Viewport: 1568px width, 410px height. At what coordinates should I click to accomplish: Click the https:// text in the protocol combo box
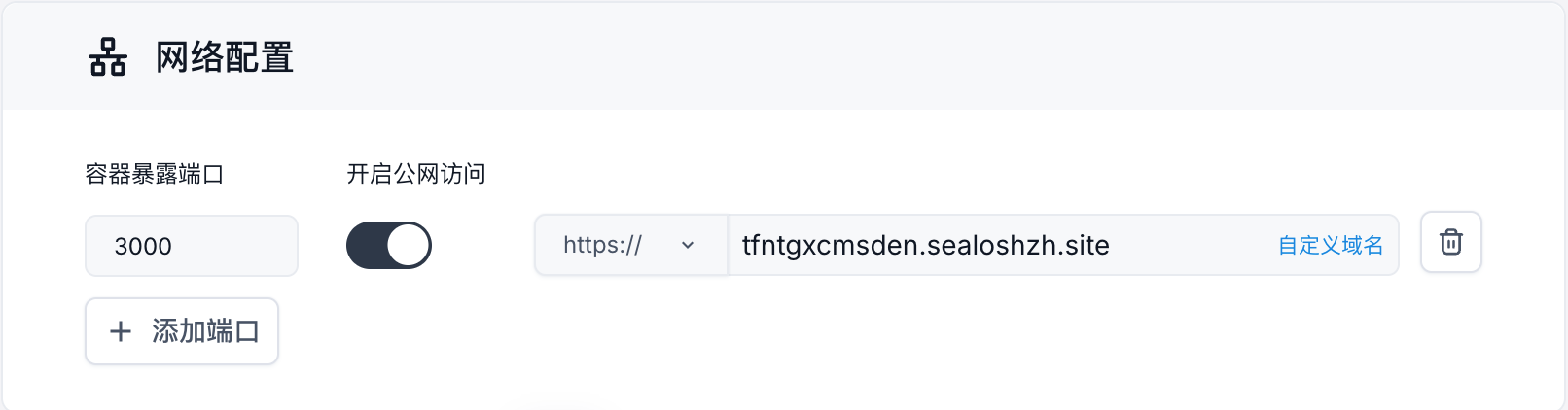(602, 245)
